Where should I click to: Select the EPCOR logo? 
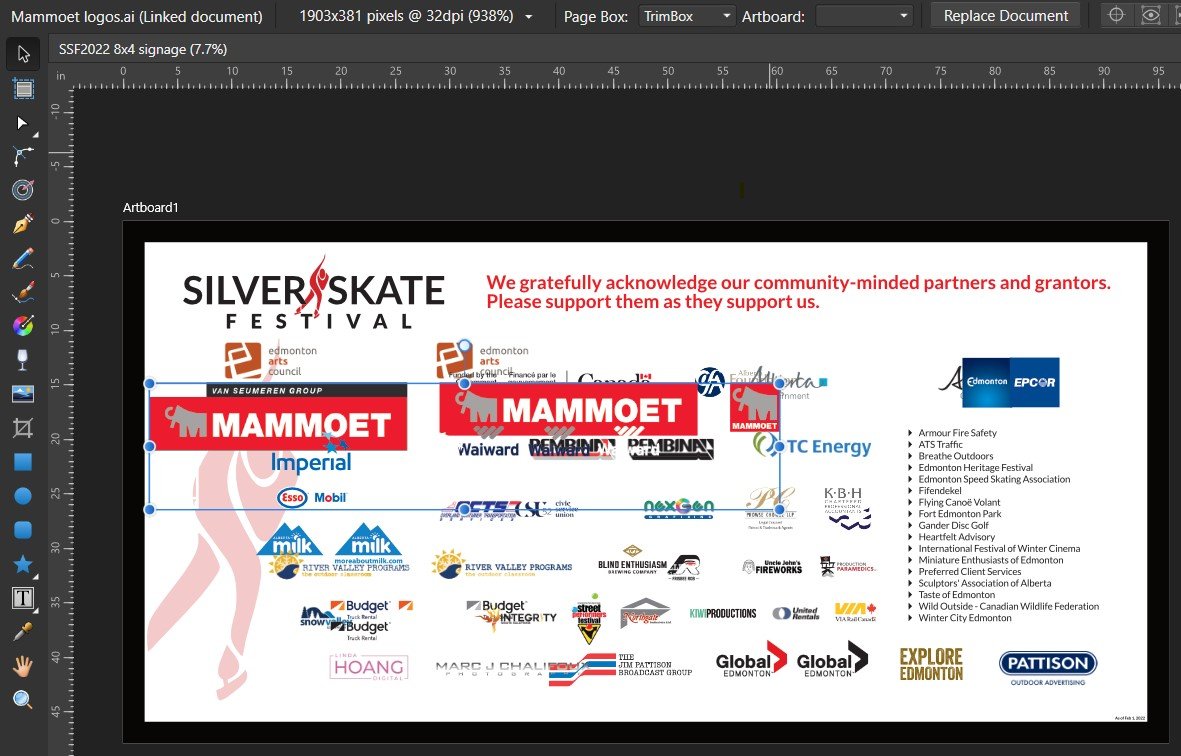click(x=1034, y=383)
